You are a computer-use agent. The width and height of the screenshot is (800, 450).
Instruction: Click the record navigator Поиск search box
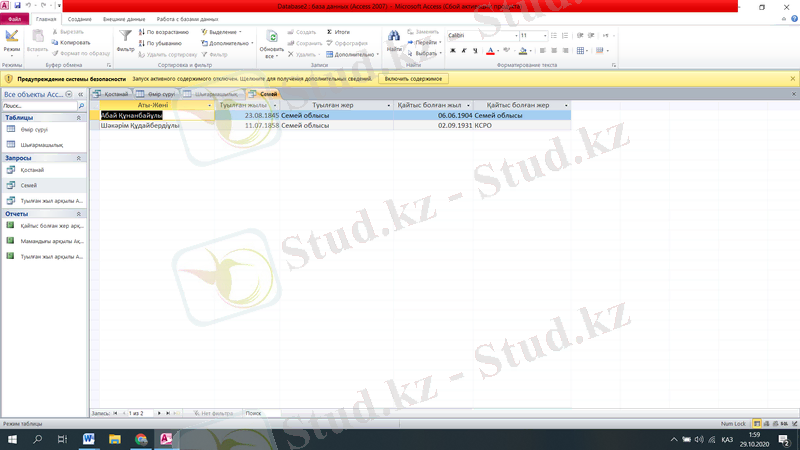(262, 413)
